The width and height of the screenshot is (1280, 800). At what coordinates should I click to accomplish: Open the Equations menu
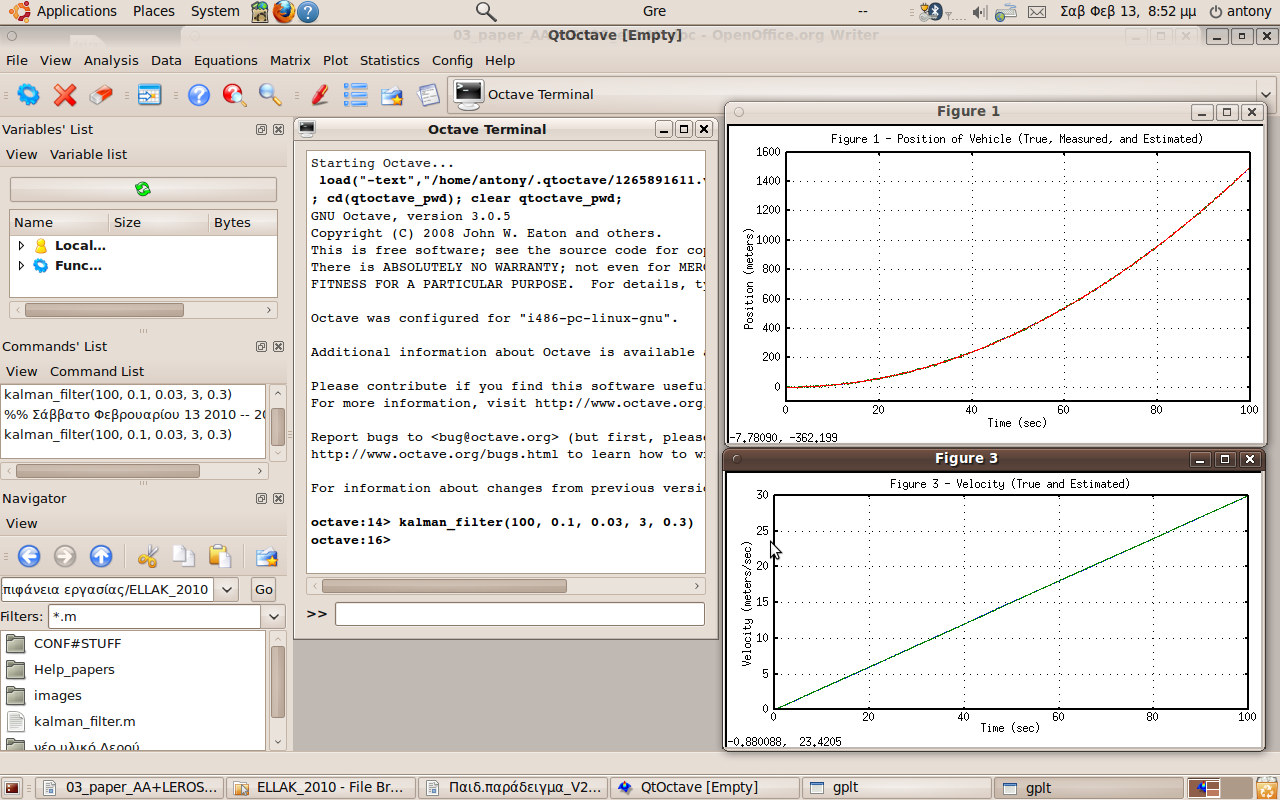click(226, 60)
